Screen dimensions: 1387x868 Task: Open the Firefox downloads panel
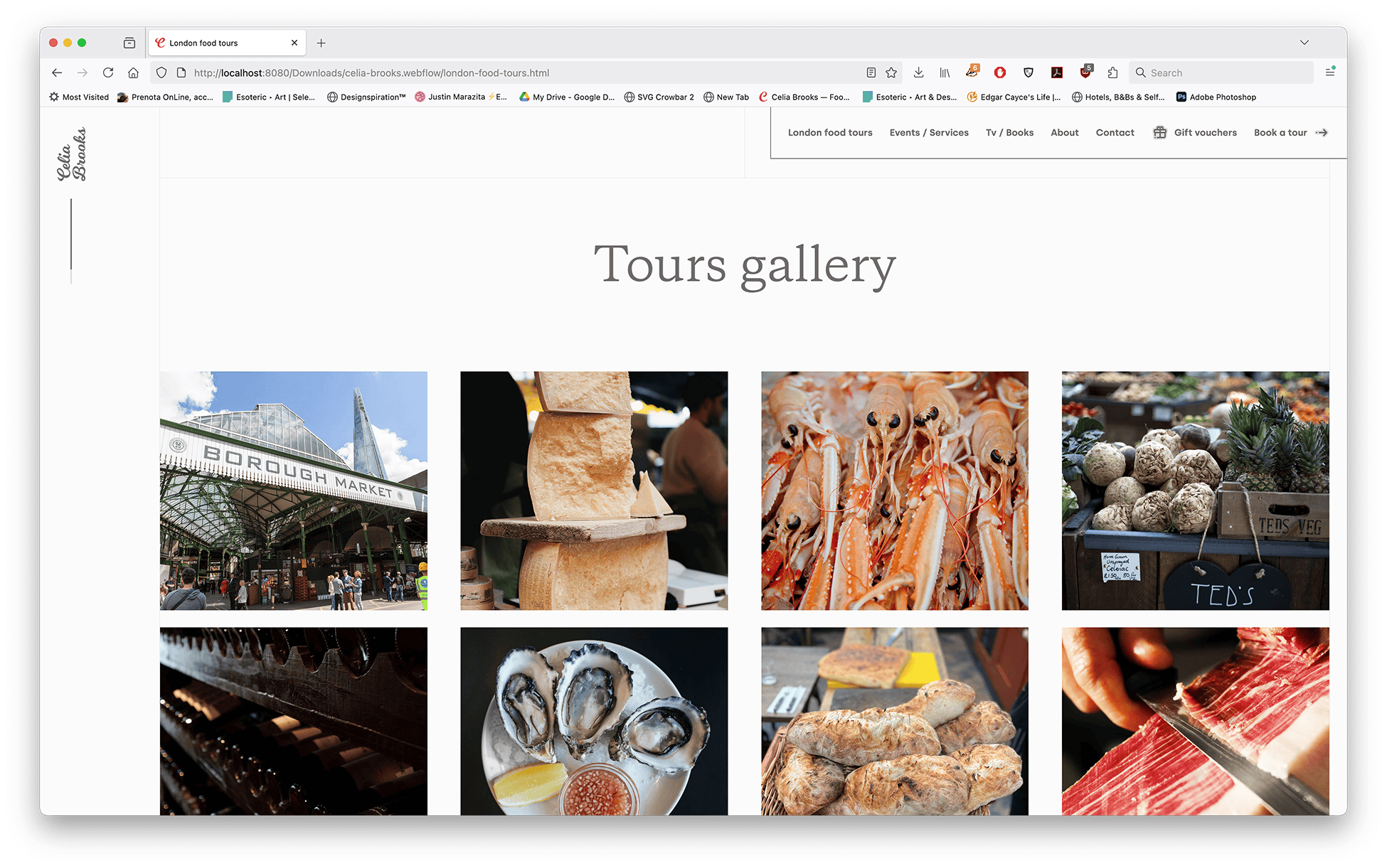pos(918,73)
